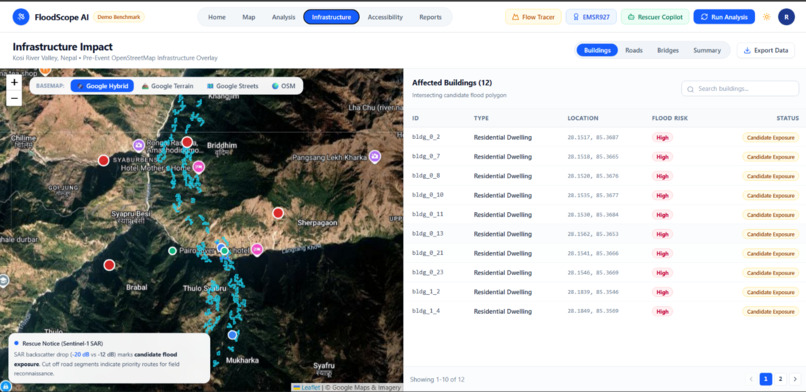Open the Analysis nav tab

tap(283, 17)
